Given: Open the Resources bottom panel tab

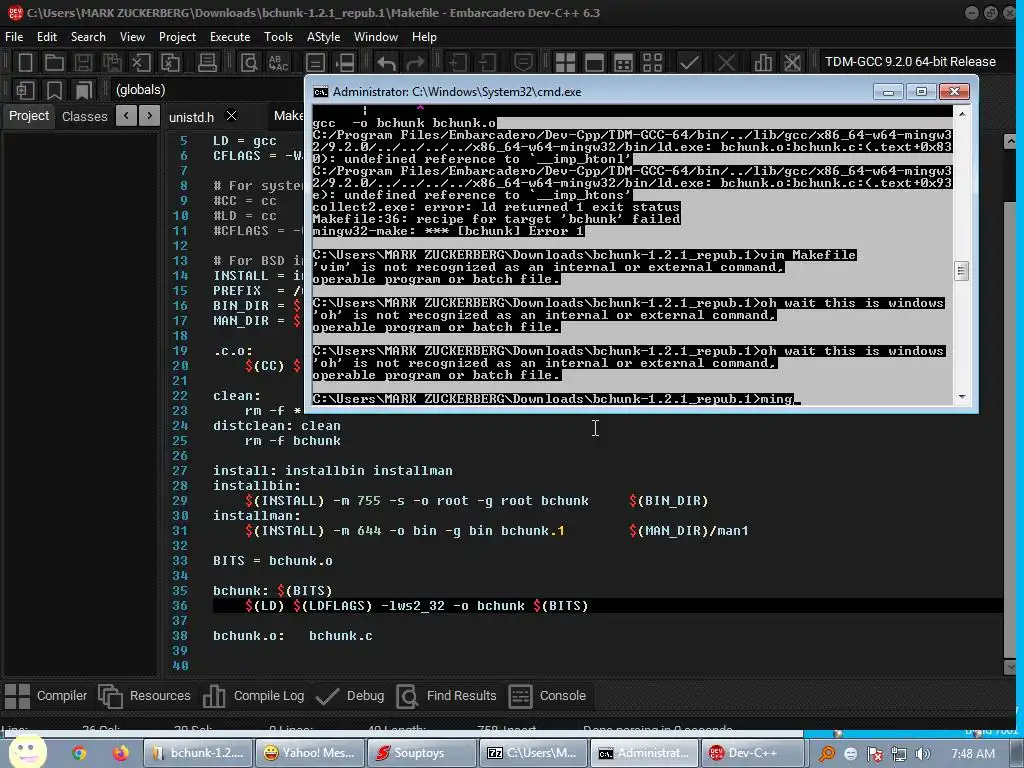Looking at the screenshot, I should coord(144,696).
